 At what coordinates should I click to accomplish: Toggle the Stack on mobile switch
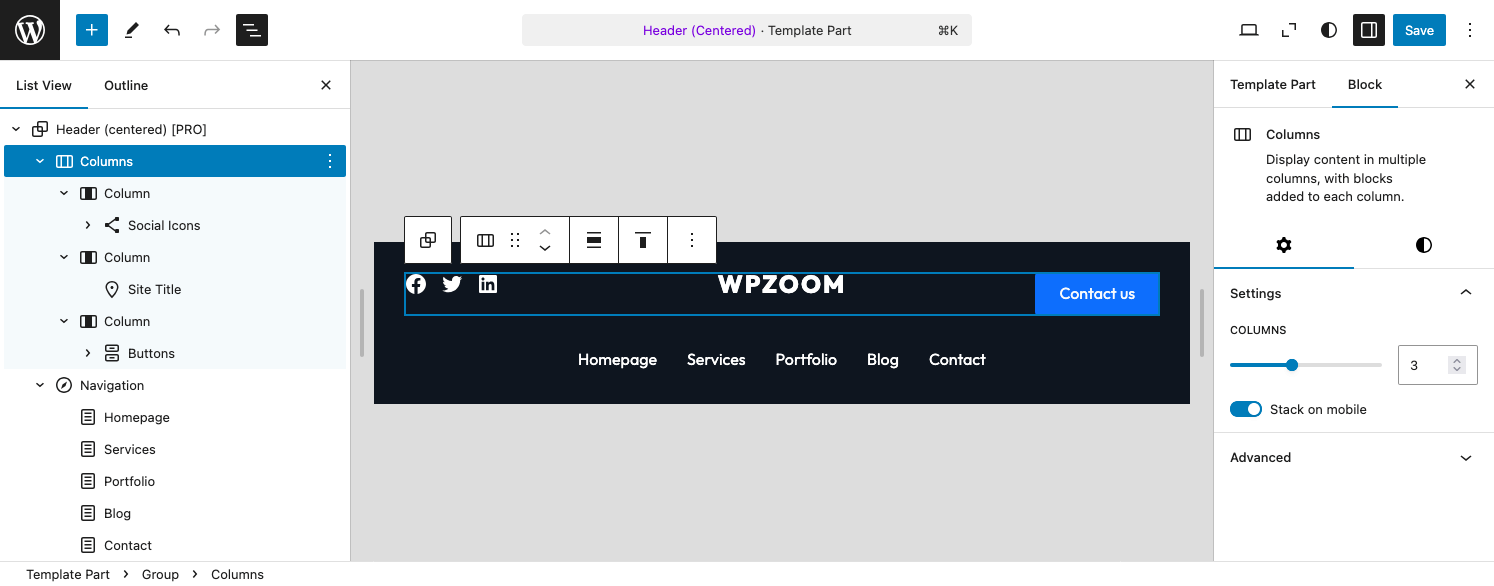click(x=1246, y=409)
